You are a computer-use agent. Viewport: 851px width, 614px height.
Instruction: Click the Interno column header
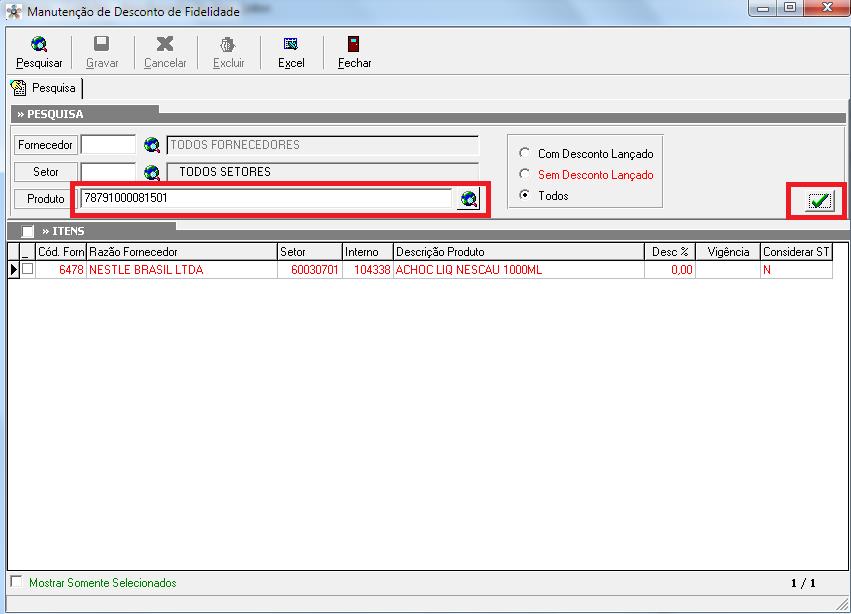pyautogui.click(x=368, y=252)
